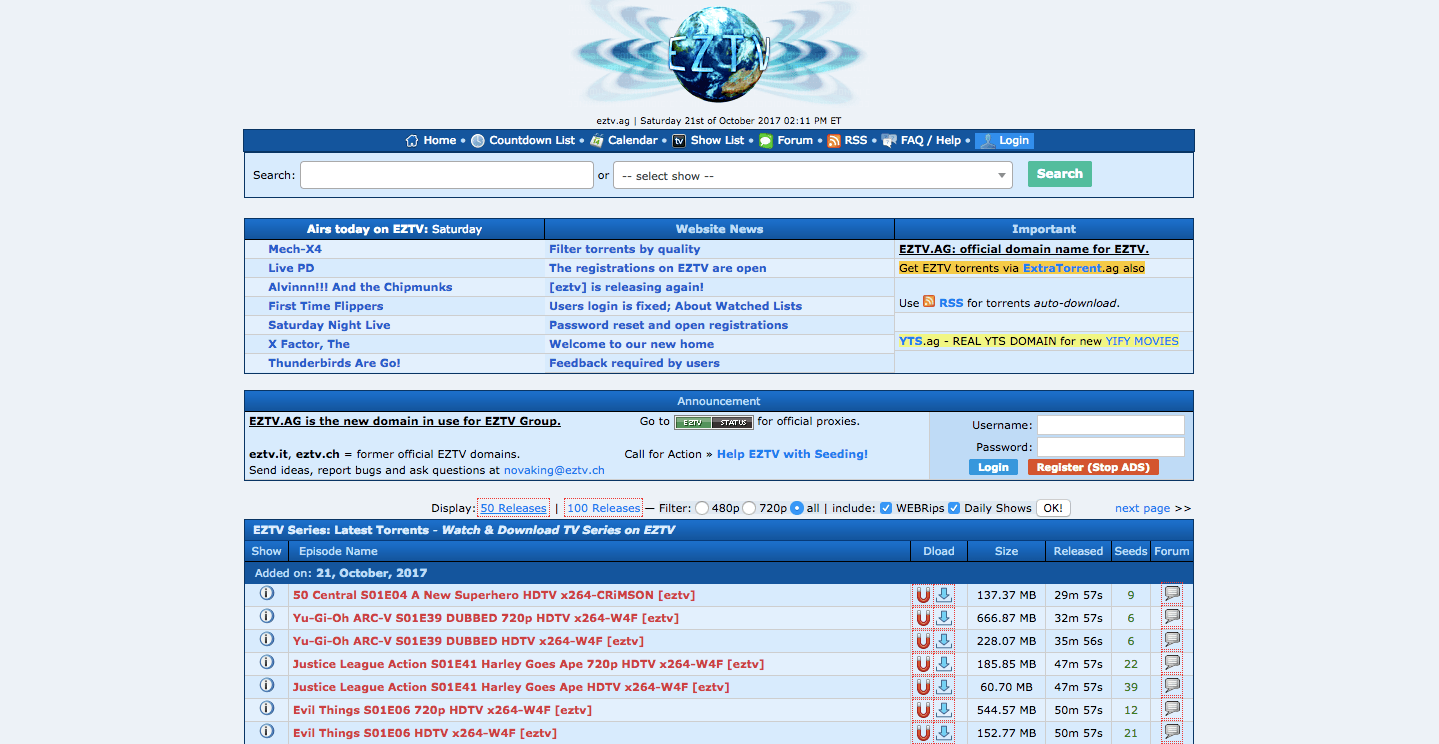Open 50 Central S01E04 episode link

click(x=494, y=595)
